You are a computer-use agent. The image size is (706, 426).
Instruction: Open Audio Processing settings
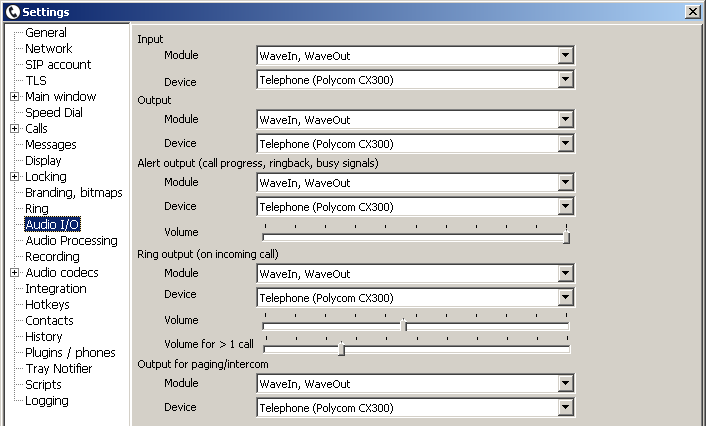point(72,240)
